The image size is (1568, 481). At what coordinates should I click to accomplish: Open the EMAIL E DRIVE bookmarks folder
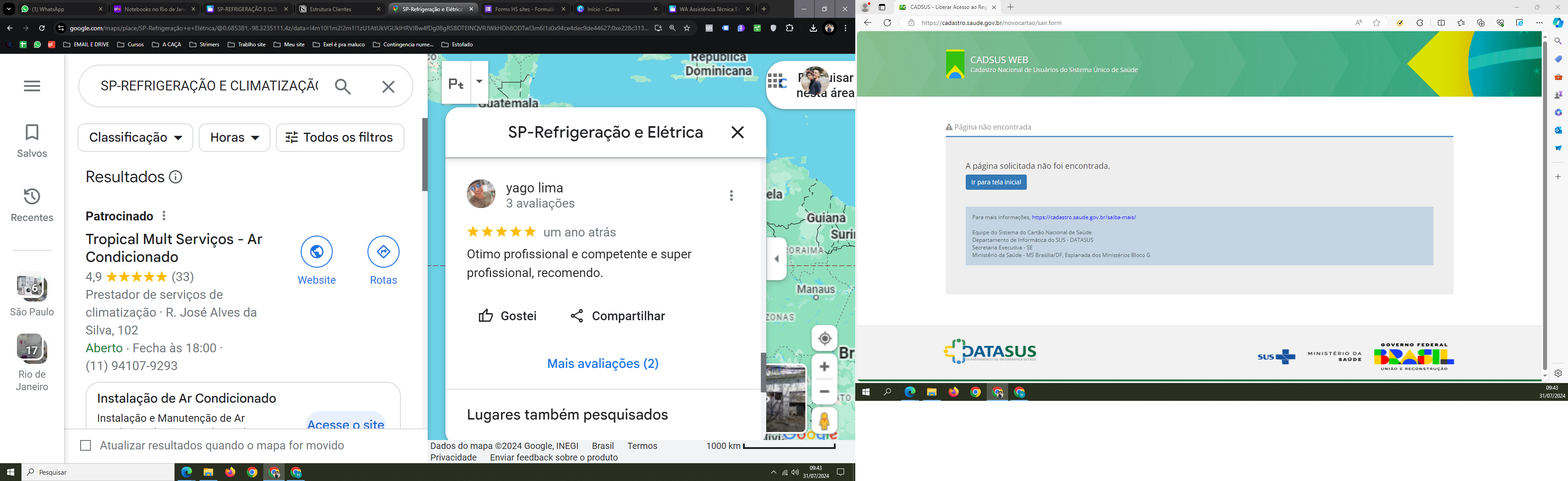(86, 45)
